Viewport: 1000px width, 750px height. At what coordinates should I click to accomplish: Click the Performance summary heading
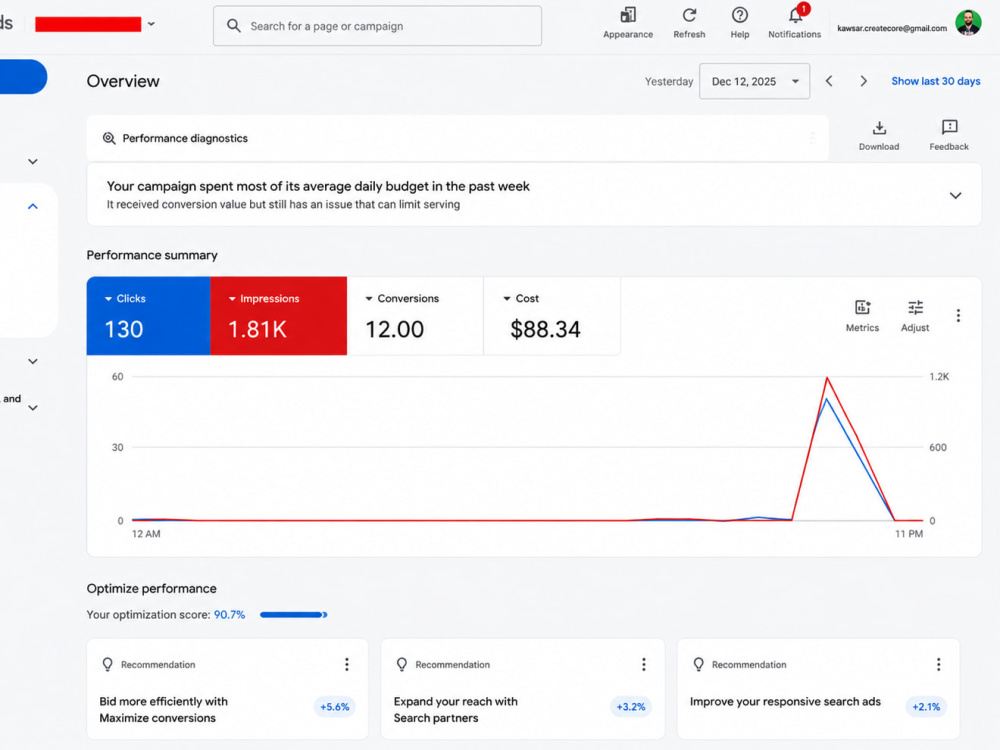(152, 255)
